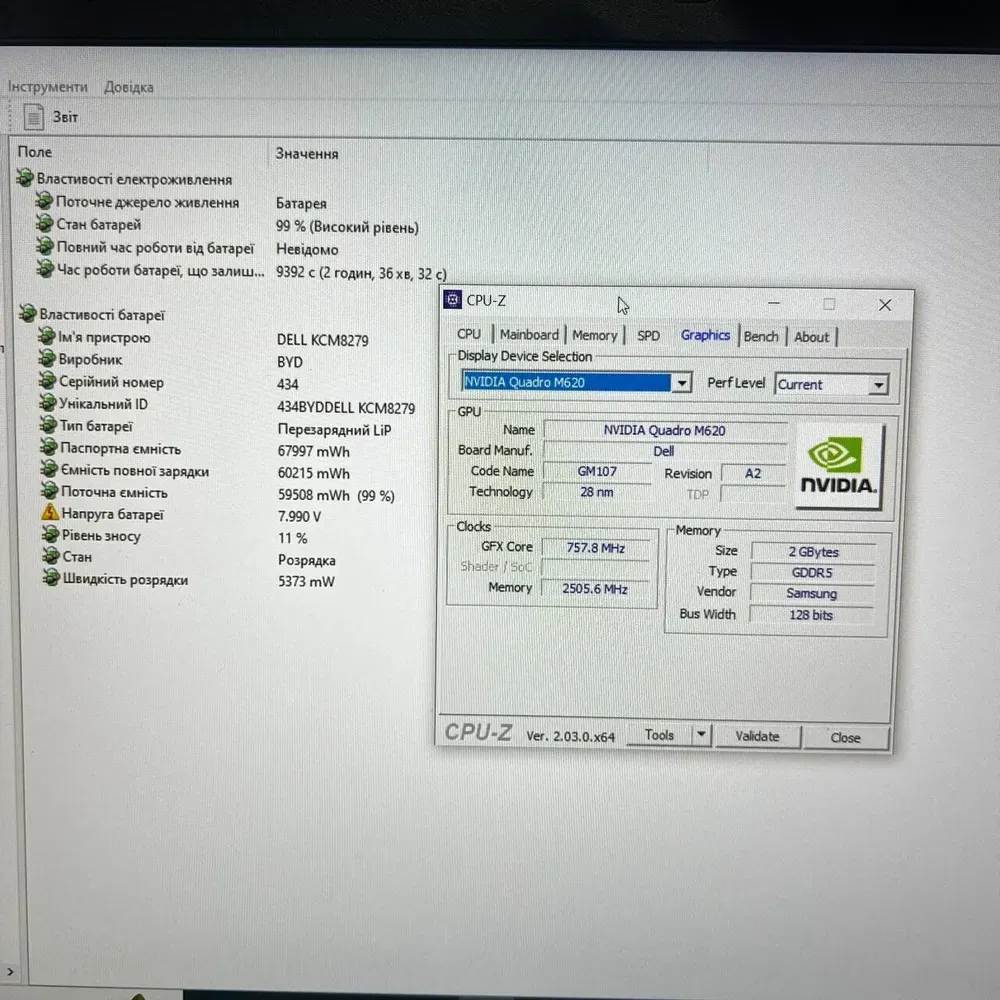Switch to the Mainboard tab
This screenshot has height=1000, width=1000.
529,335
